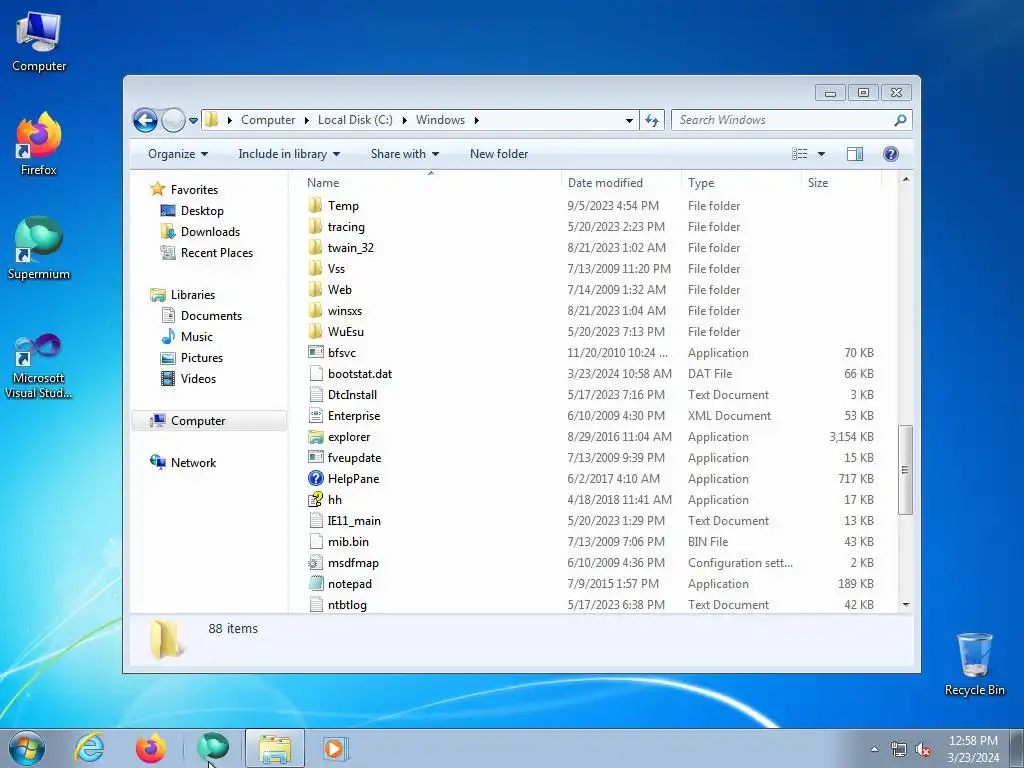Expand the arrow after Windows in breadcrumb

pos(477,120)
